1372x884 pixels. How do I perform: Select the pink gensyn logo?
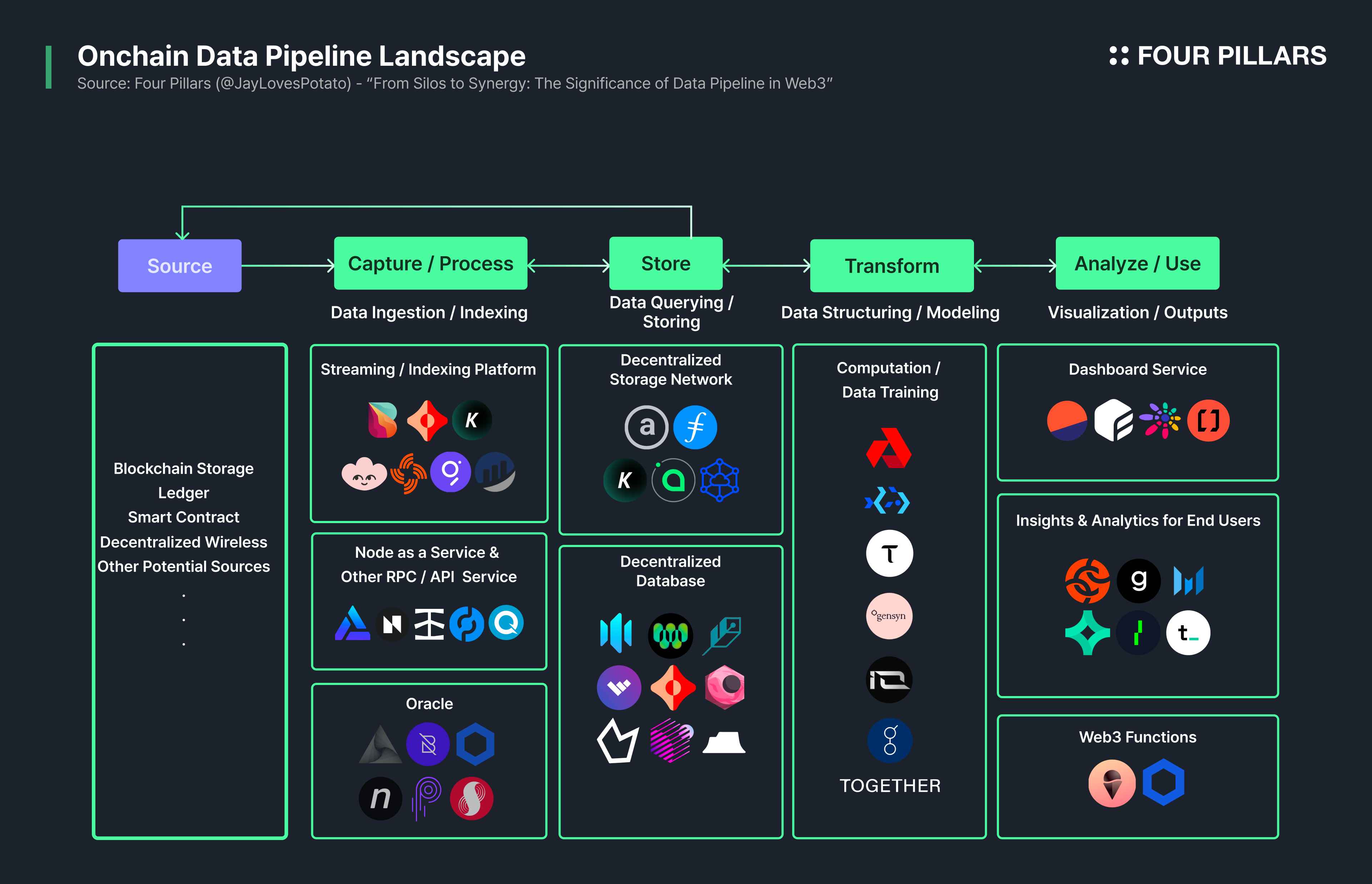tap(889, 616)
